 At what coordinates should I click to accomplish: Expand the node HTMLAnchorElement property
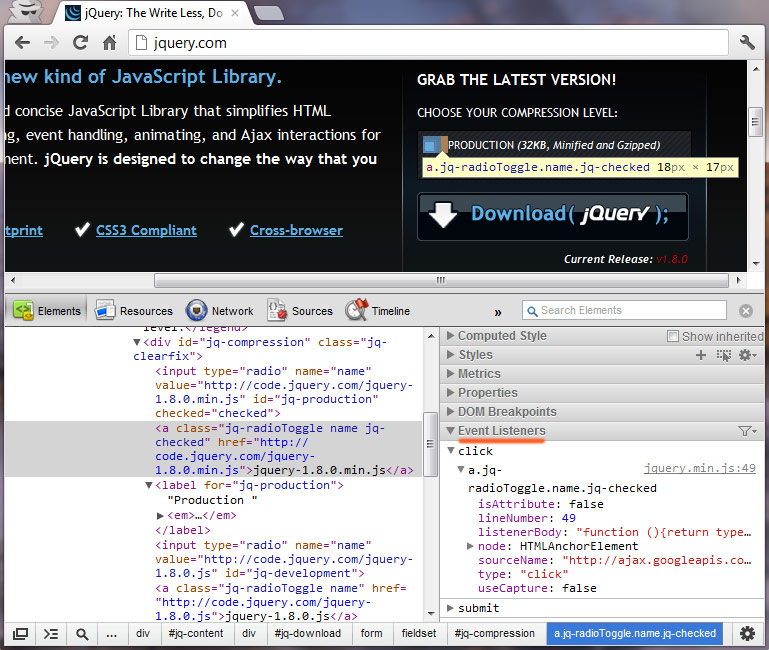(470, 546)
